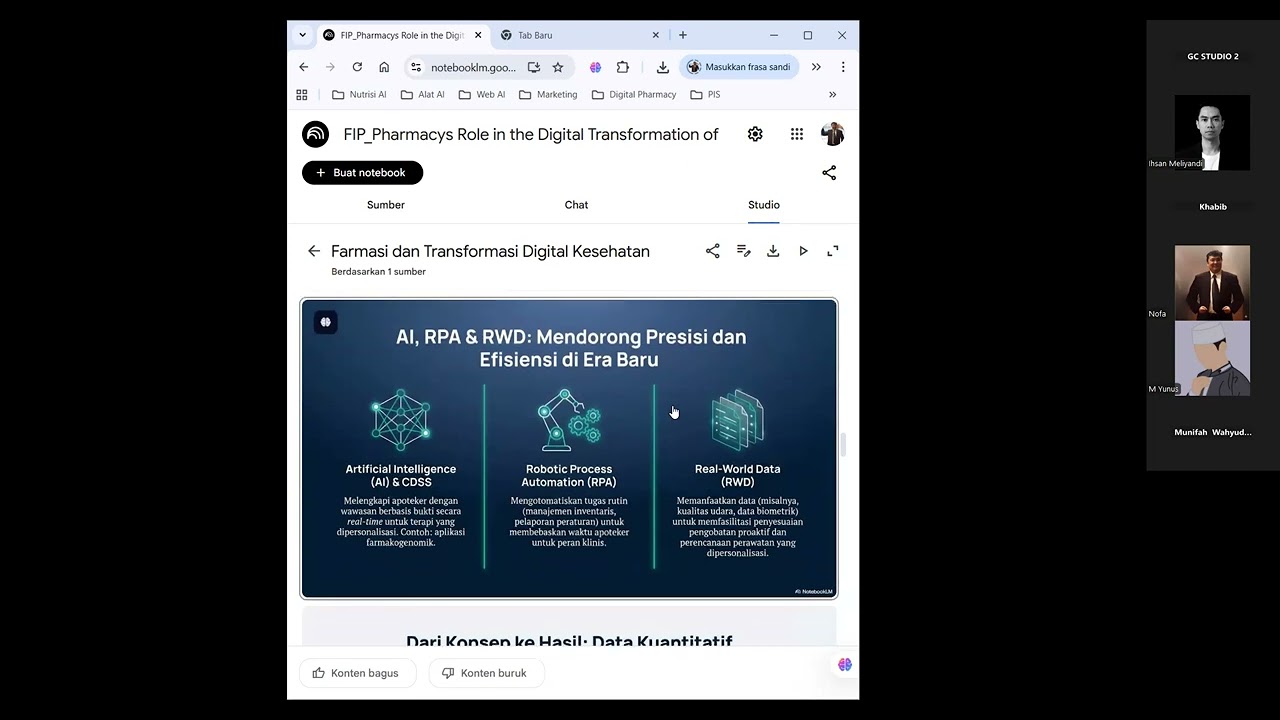The image size is (1280, 720).
Task: Click the notebooklm.goo... address field
Action: (473, 67)
